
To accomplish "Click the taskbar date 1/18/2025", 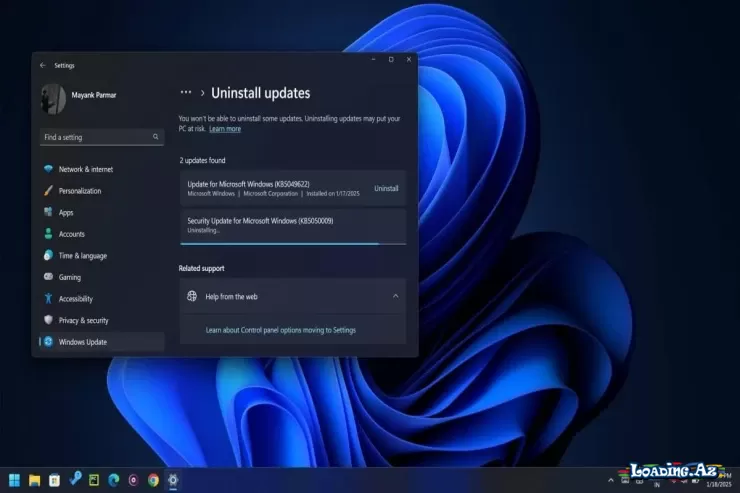I will click(x=719, y=485).
